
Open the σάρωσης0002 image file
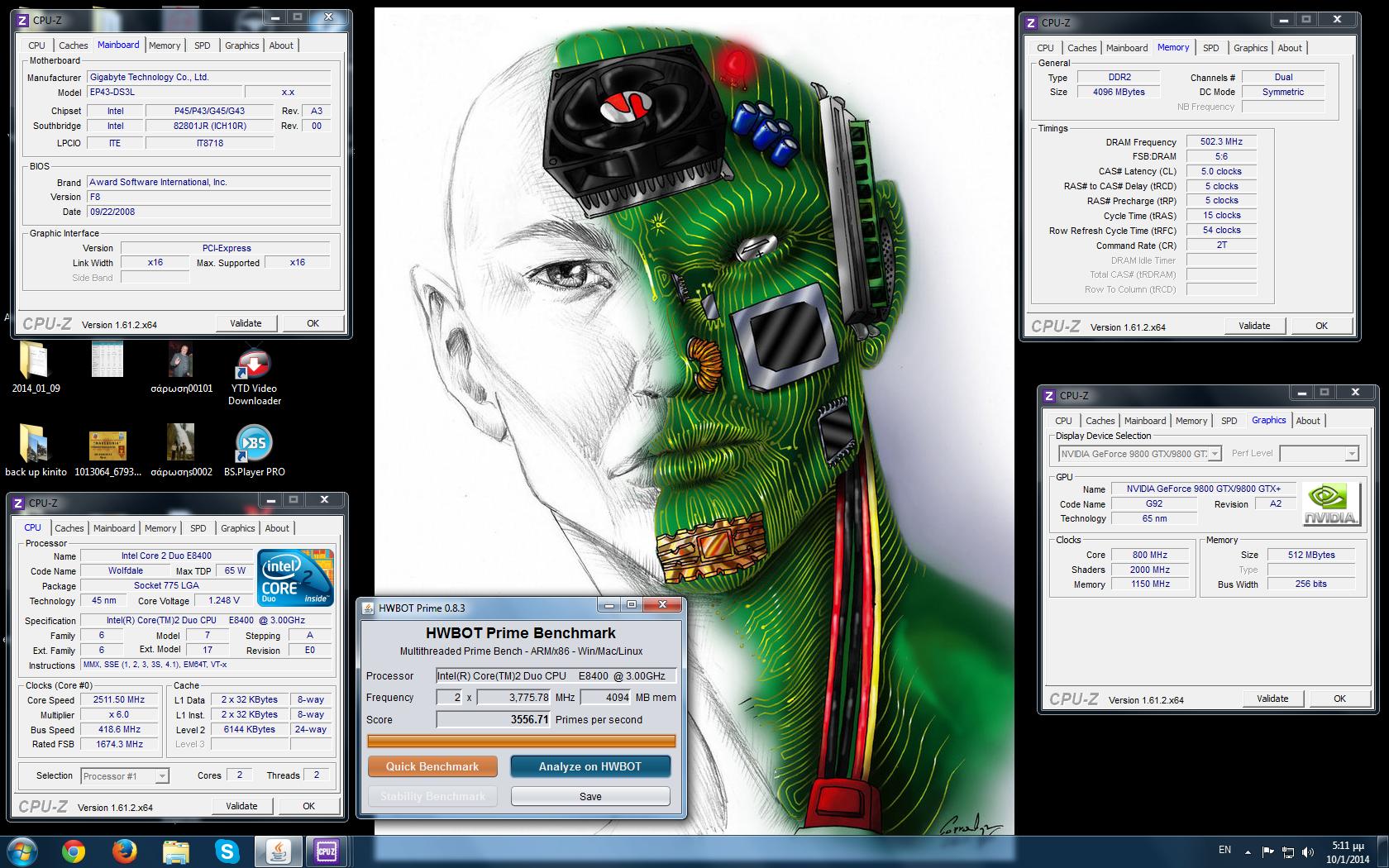(181, 443)
